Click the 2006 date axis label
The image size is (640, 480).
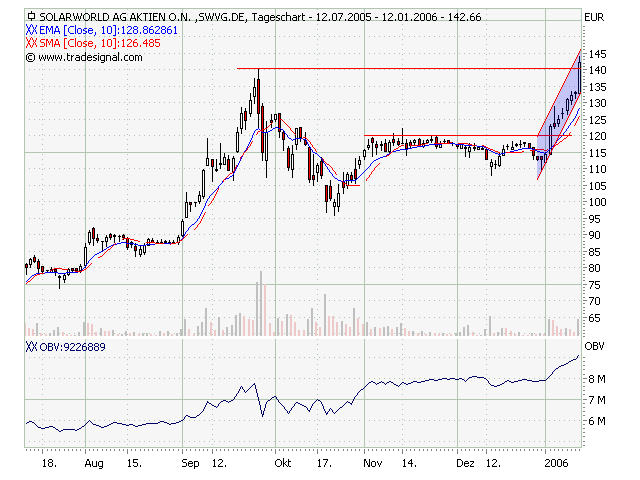pos(556,463)
